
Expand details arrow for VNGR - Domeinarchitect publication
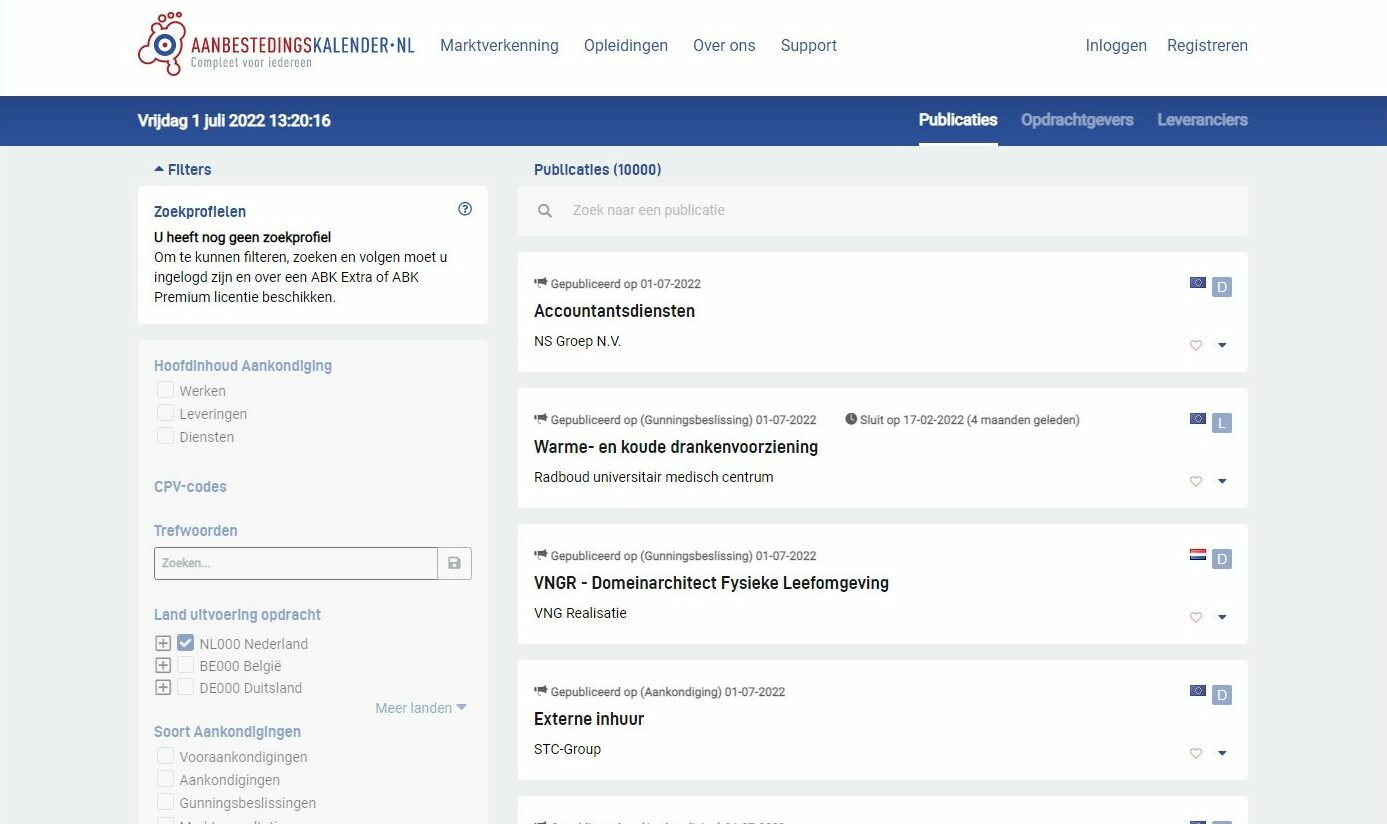tap(1222, 617)
